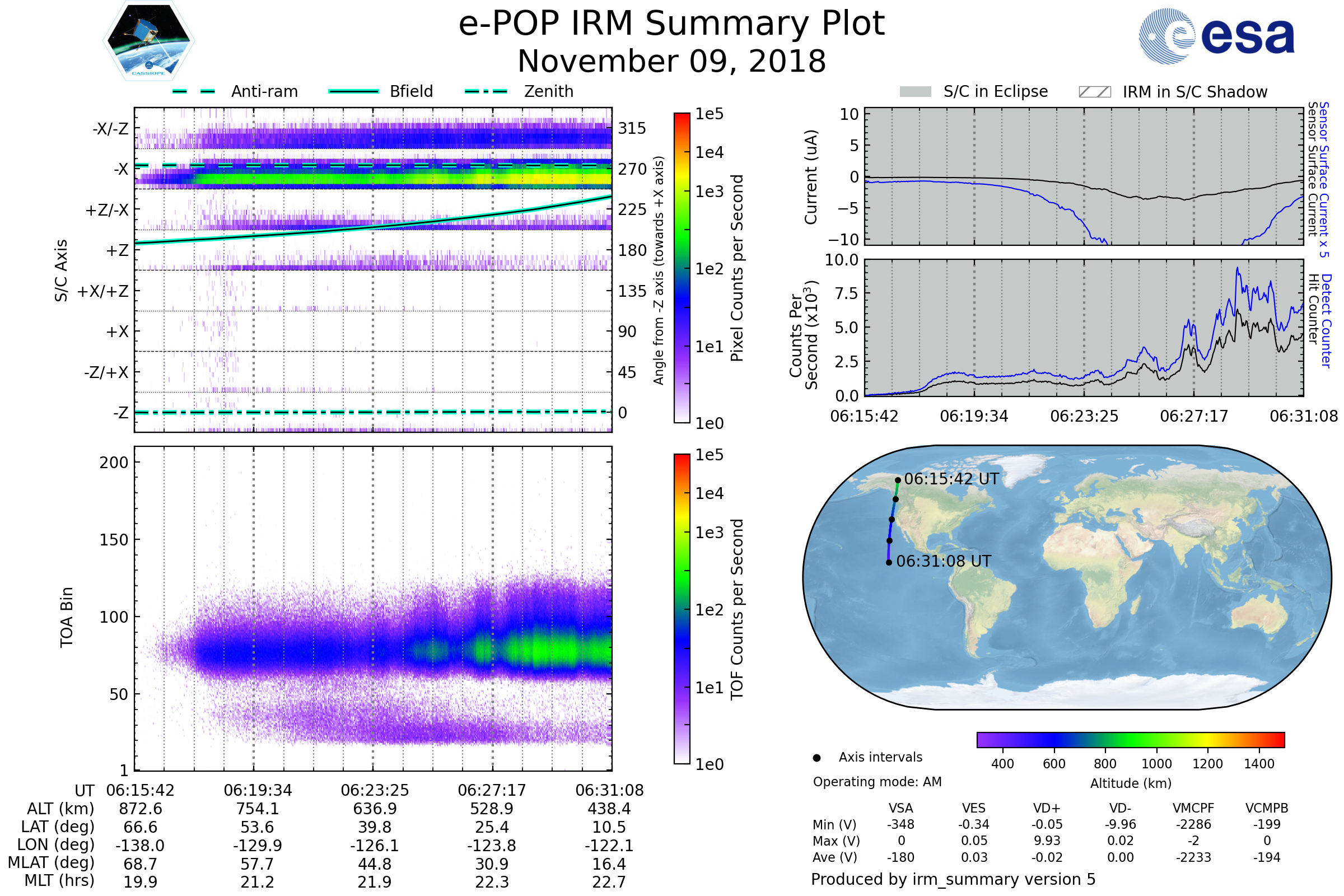Click the Operating mode: AM label
The height and width of the screenshot is (896, 1344).
click(877, 782)
